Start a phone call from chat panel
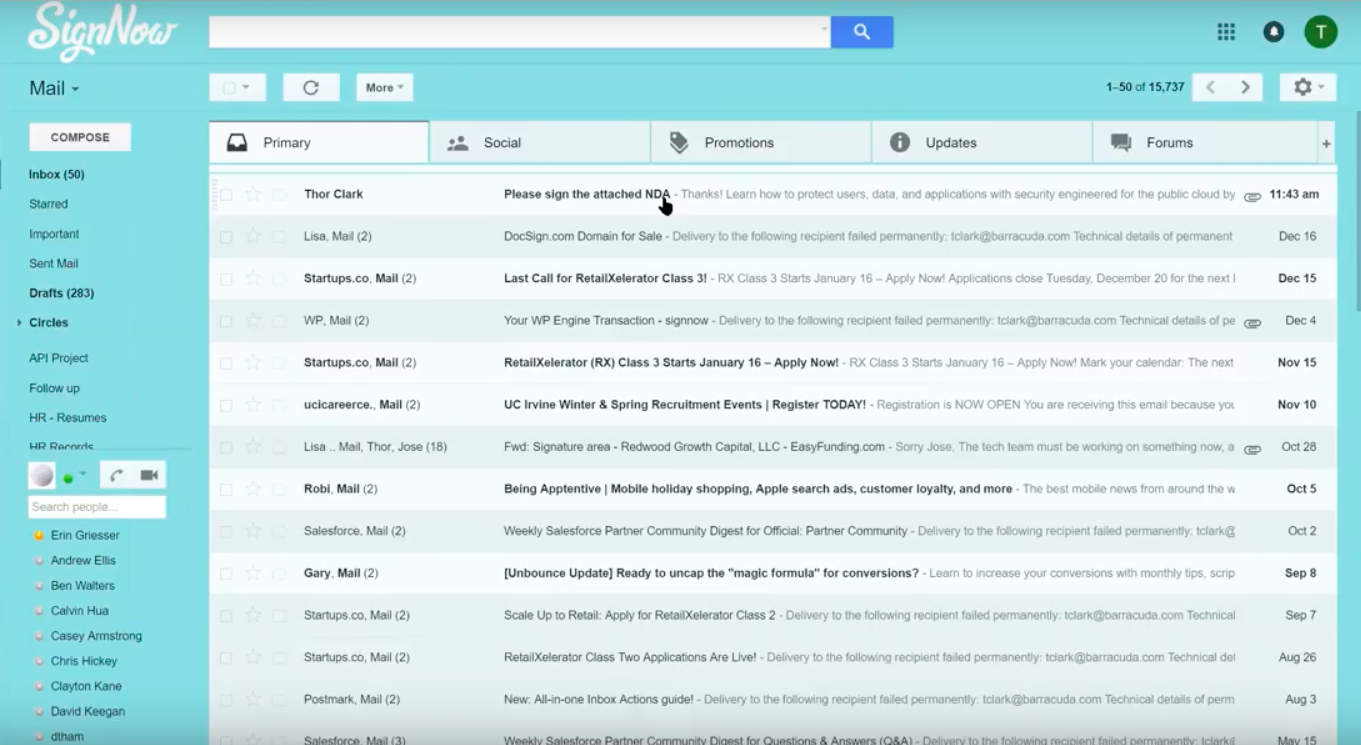Viewport: 1361px width, 745px height. (x=117, y=475)
